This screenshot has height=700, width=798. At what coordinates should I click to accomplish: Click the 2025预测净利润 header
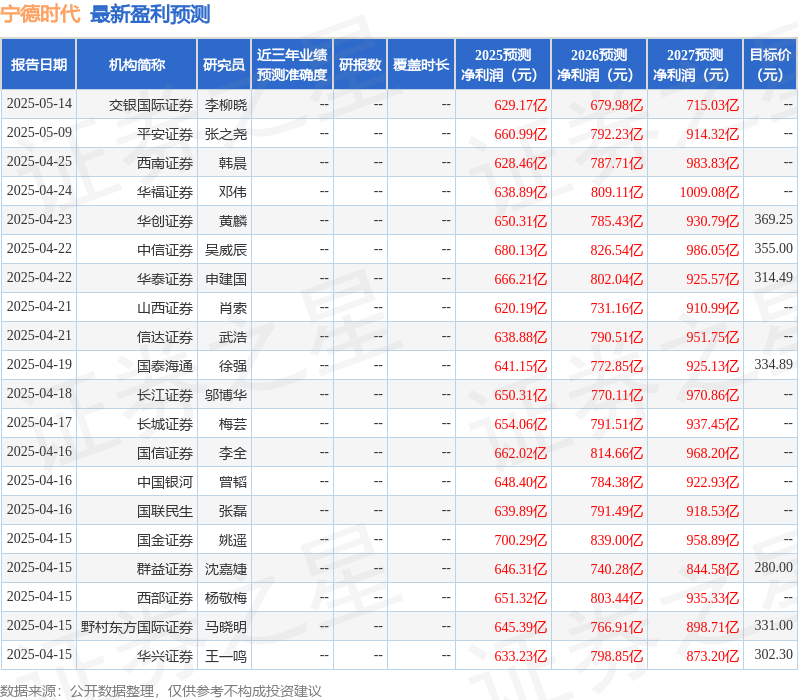coord(503,65)
